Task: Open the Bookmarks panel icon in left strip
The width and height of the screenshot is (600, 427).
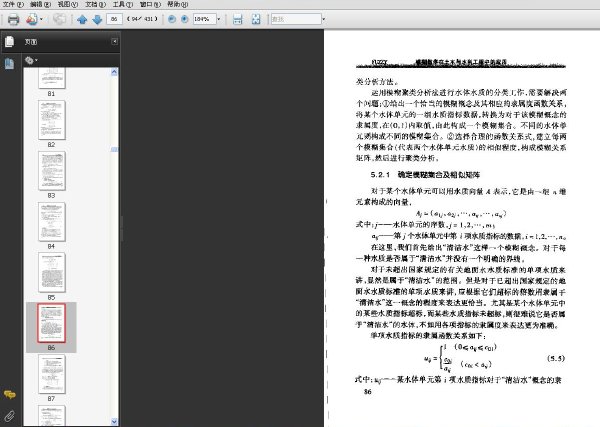Action: [9, 64]
